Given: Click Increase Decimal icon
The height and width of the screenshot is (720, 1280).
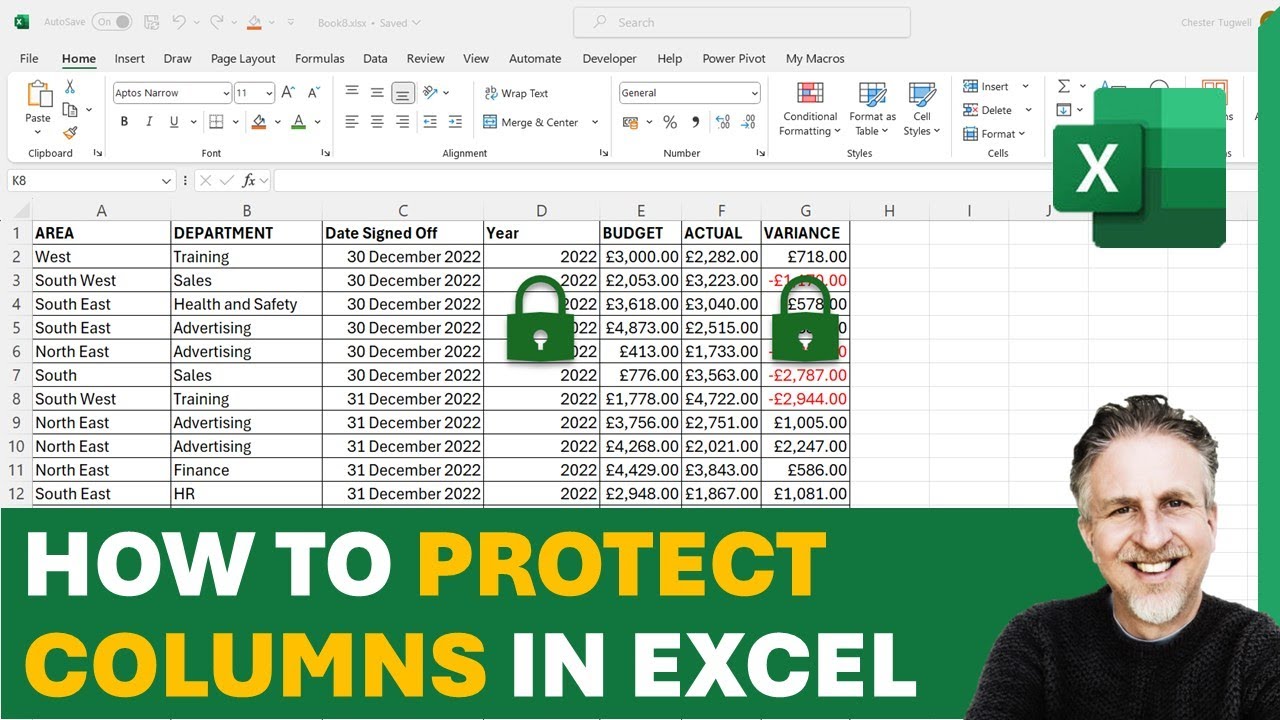Looking at the screenshot, I should point(721,122).
